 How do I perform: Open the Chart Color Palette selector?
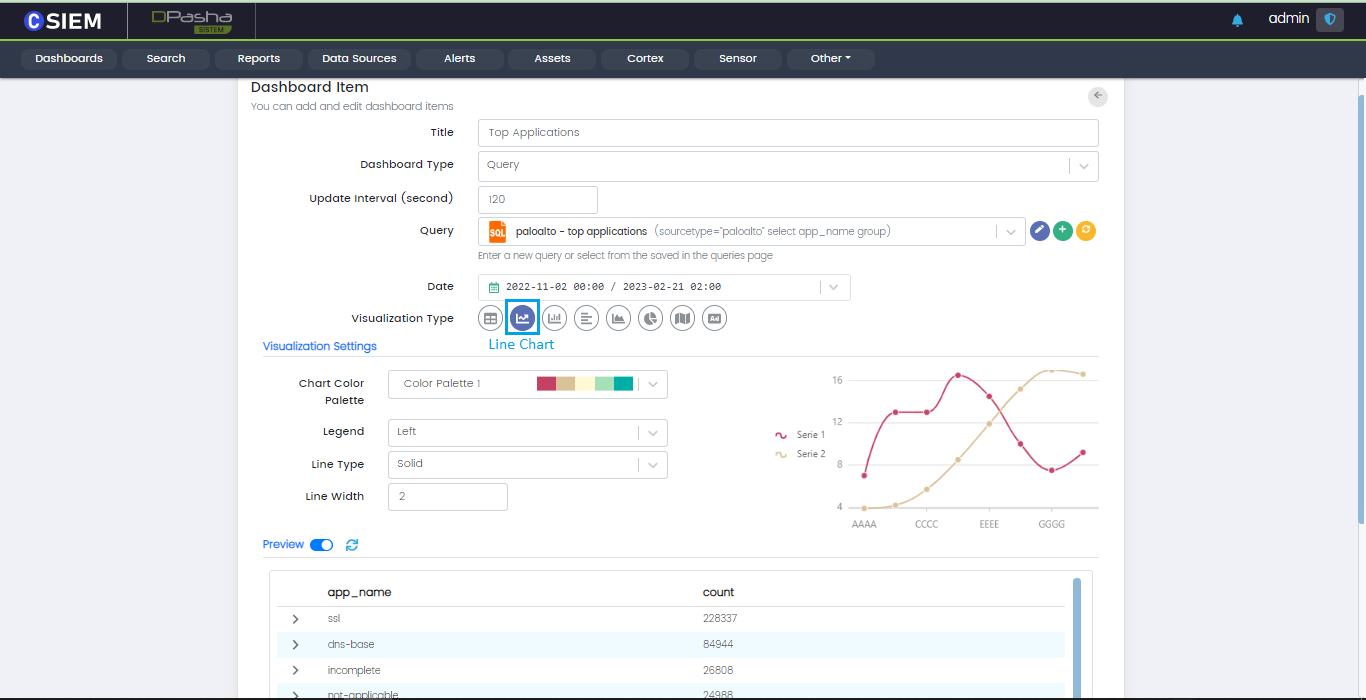[x=527, y=384]
